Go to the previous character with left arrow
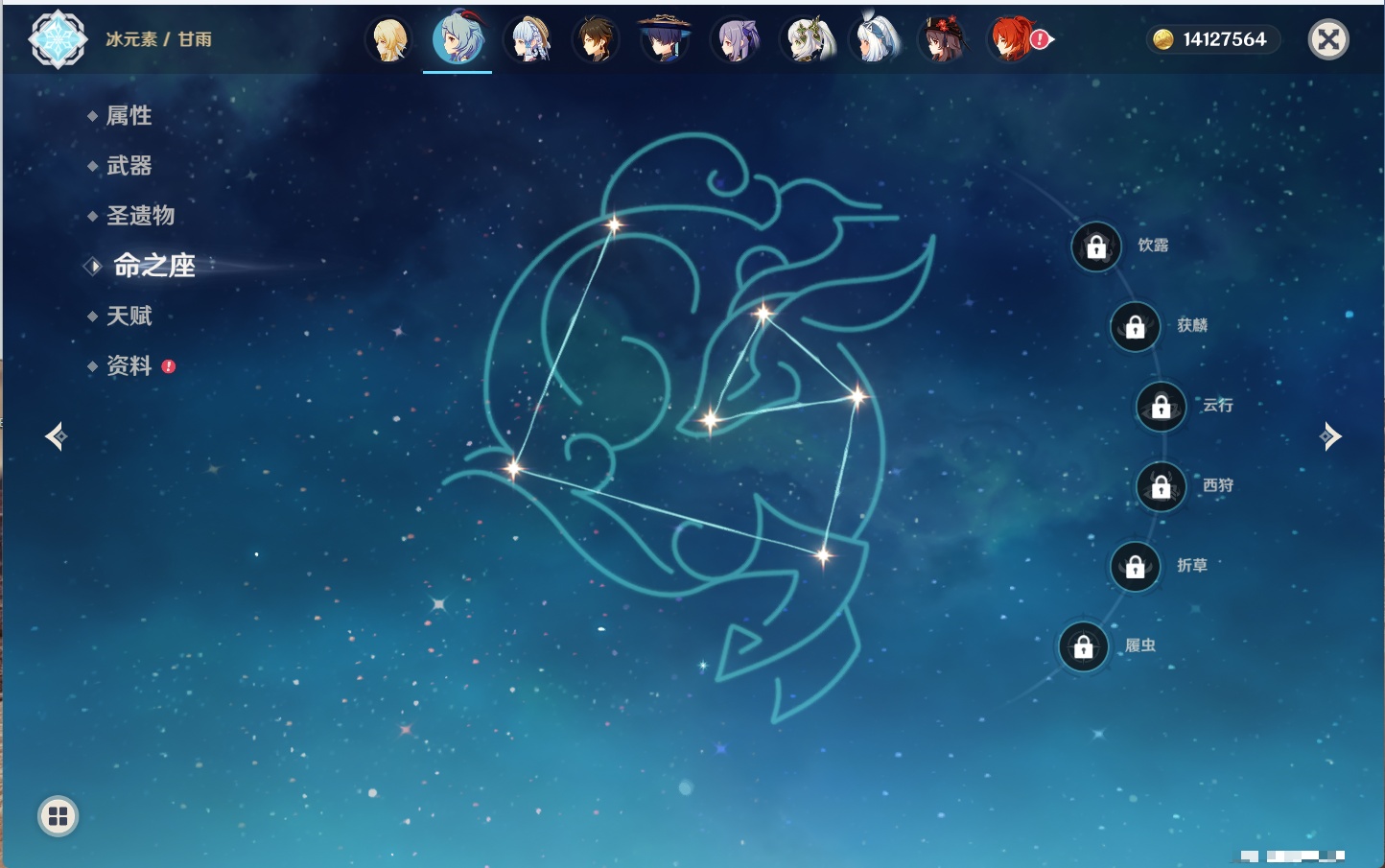1385x868 pixels. [57, 436]
